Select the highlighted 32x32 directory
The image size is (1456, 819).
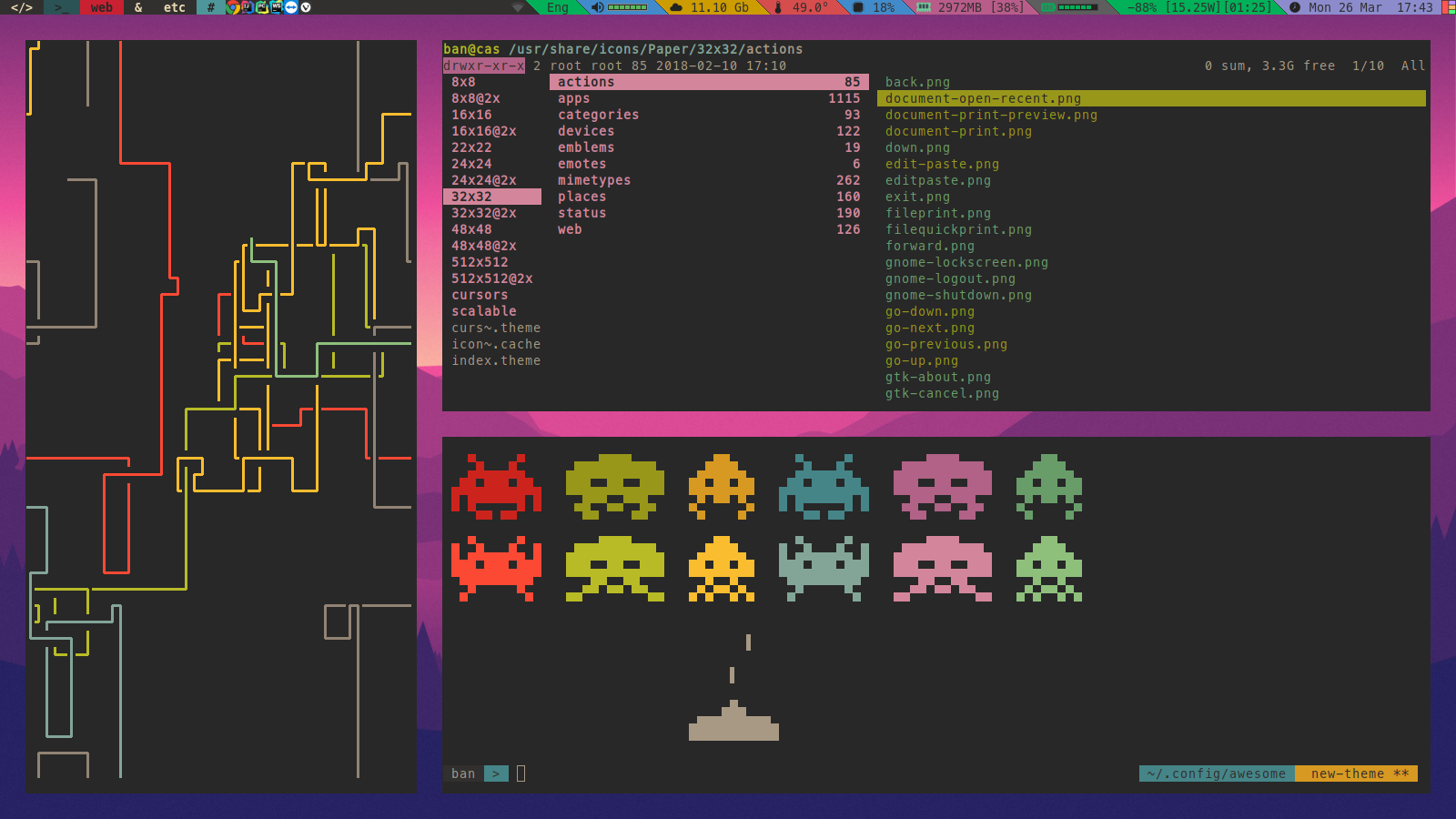[492, 197]
